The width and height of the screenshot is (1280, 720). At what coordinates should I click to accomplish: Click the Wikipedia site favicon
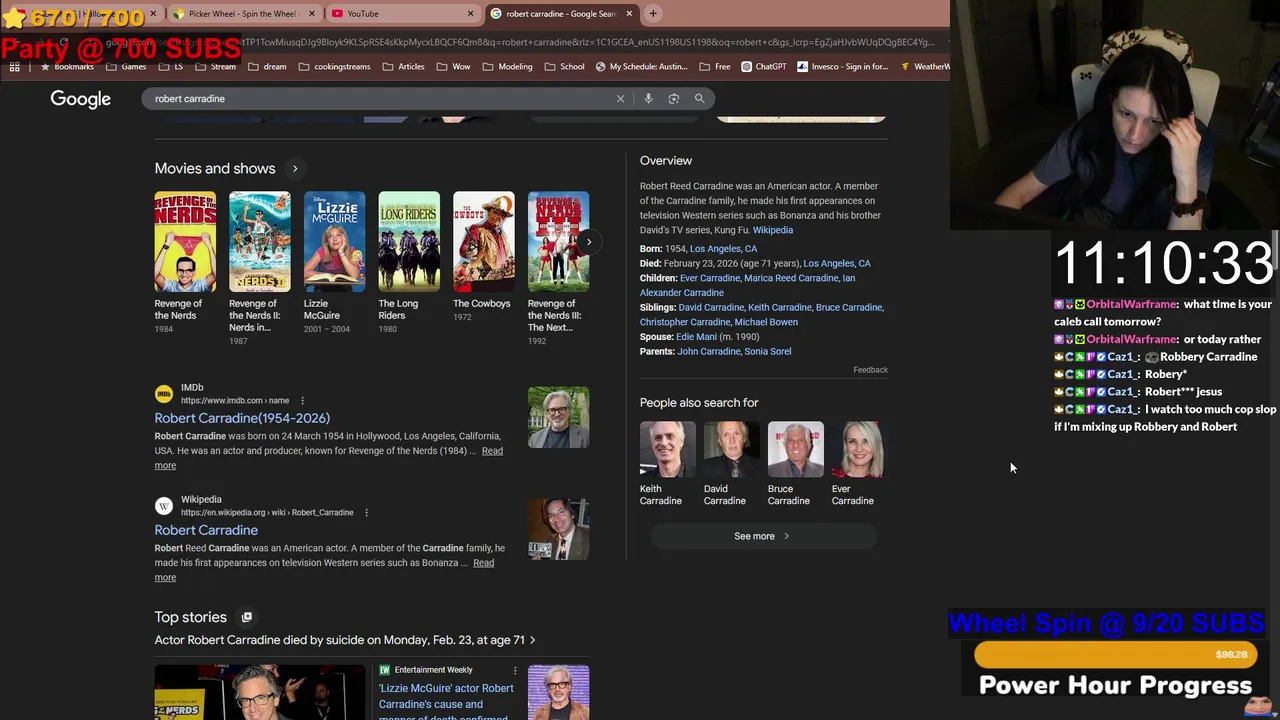point(164,506)
